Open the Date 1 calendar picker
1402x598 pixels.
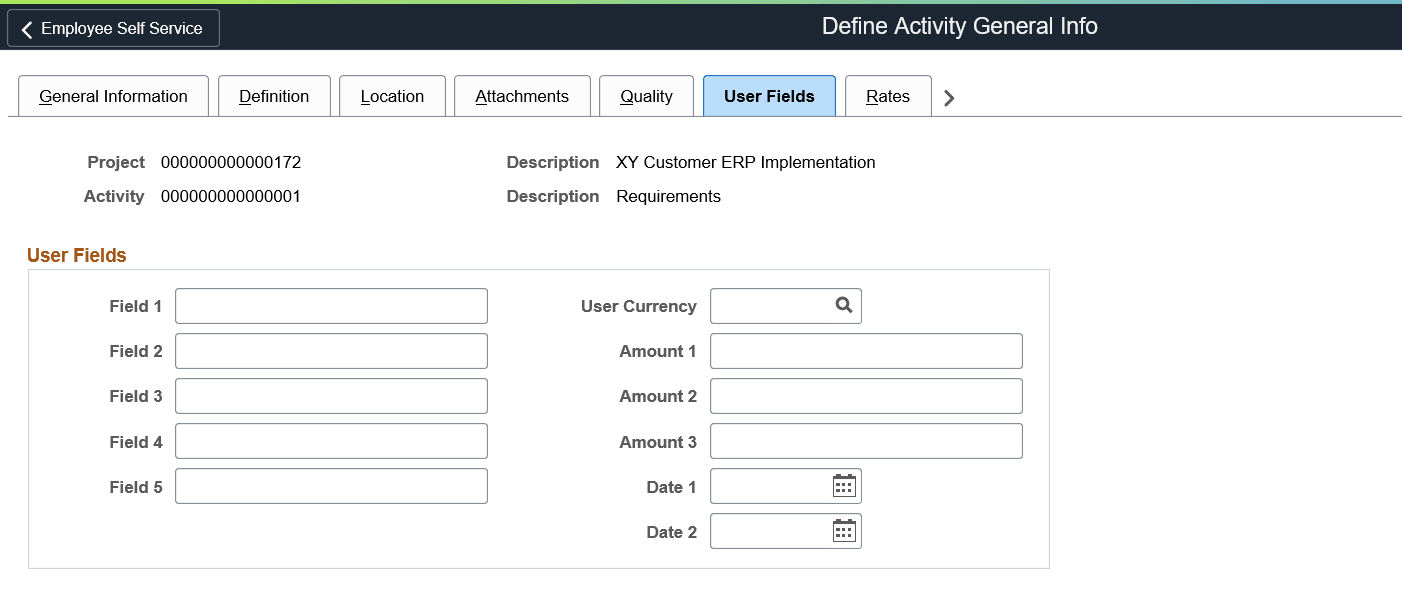point(843,486)
